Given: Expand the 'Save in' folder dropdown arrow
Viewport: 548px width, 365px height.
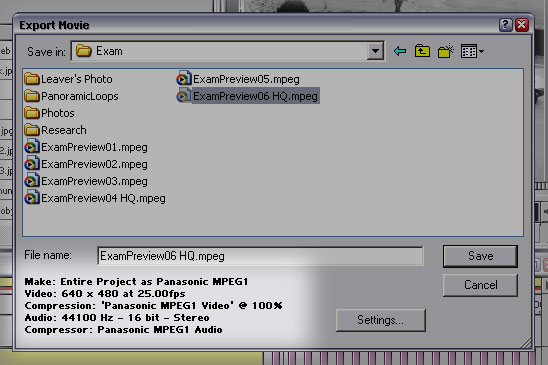Looking at the screenshot, I should click(375, 51).
